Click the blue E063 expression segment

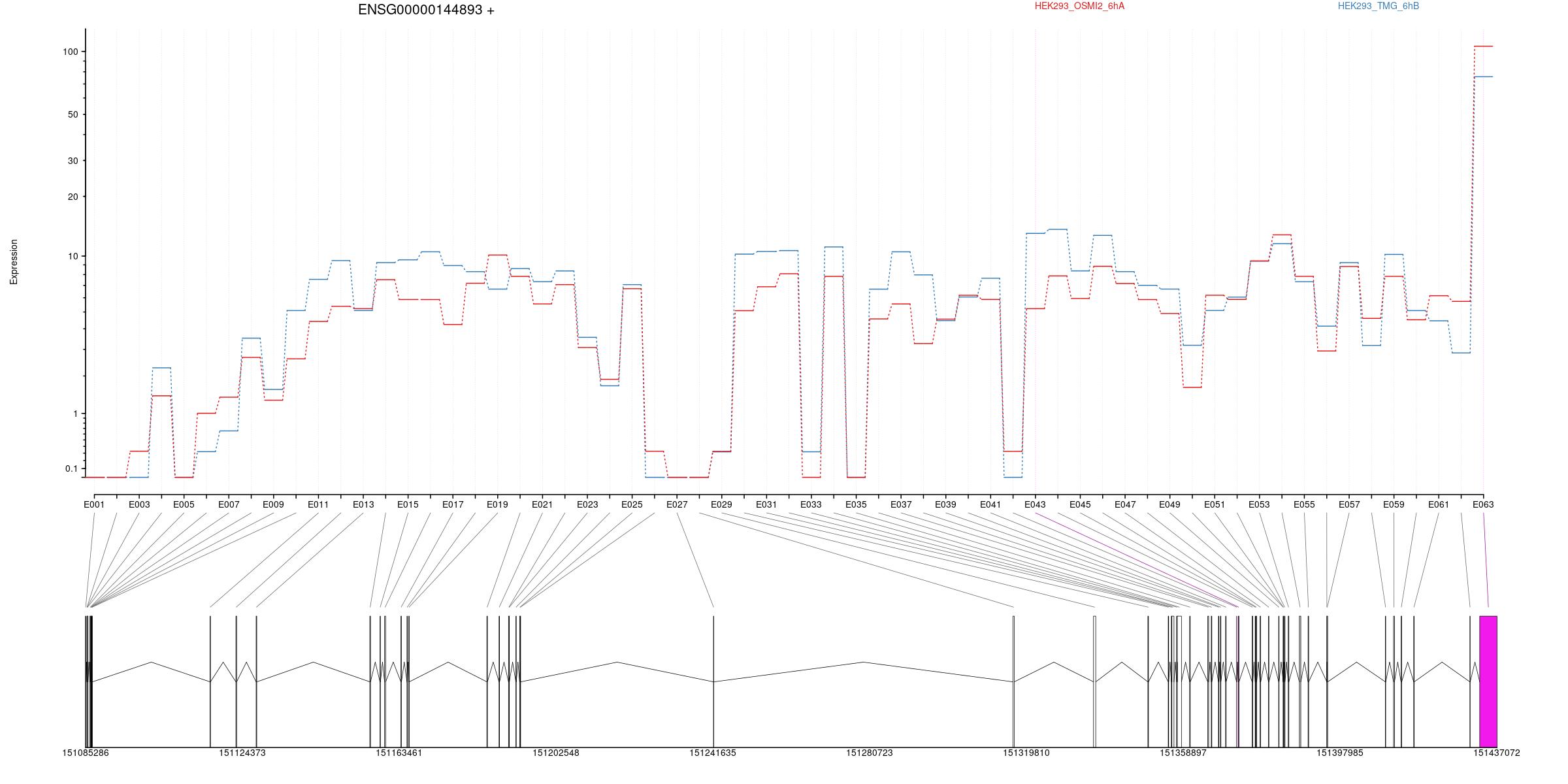(1484, 76)
